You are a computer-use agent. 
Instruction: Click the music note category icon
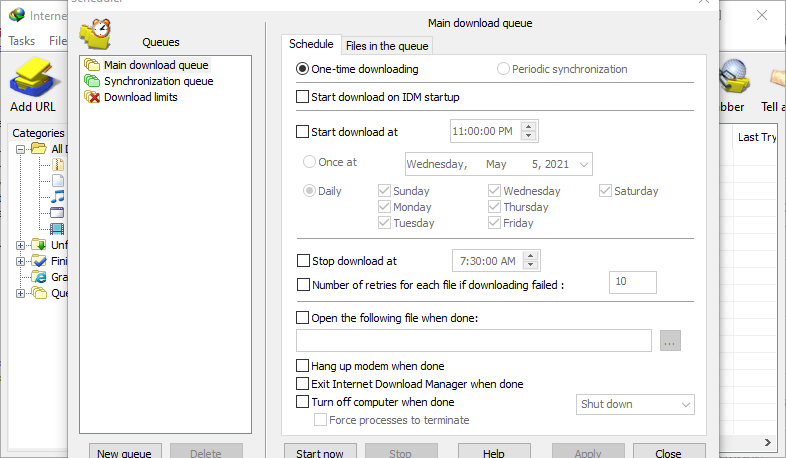pyautogui.click(x=58, y=196)
